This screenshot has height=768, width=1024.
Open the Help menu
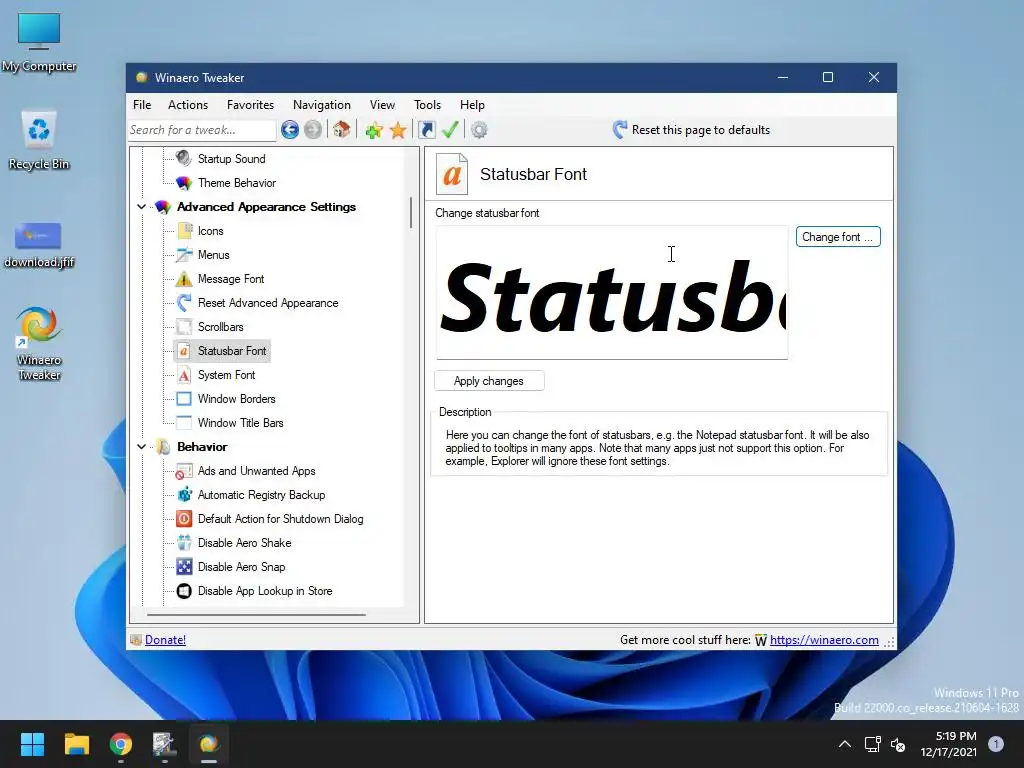pyautogui.click(x=472, y=104)
